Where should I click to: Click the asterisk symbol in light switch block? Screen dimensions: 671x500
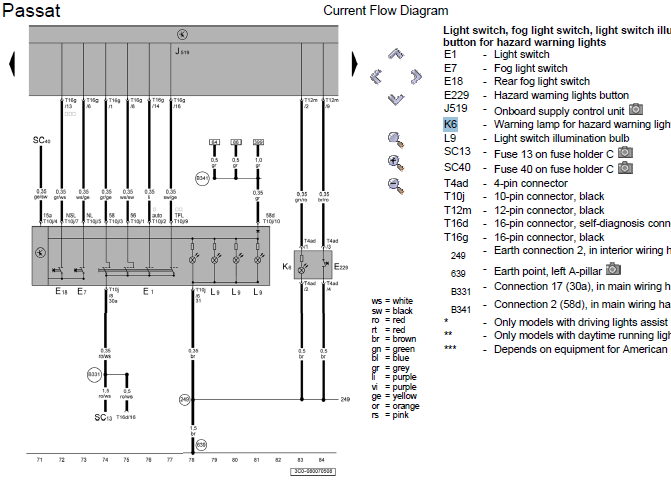click(40, 253)
